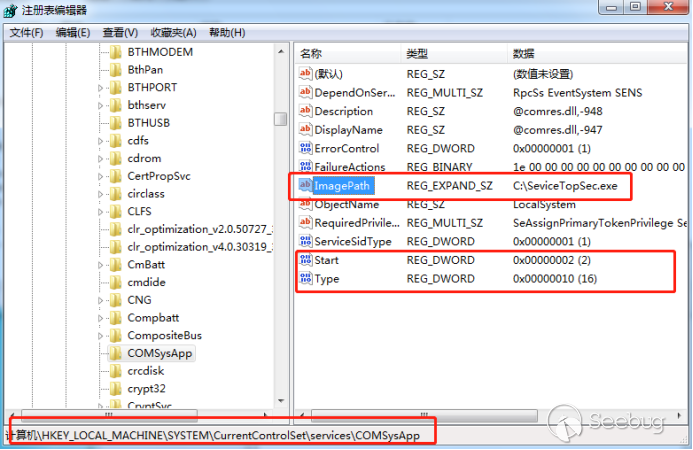Viewport: 693px width, 450px height.
Task: Click the tree pane vertical scrollbar thumb
Action: click(281, 119)
